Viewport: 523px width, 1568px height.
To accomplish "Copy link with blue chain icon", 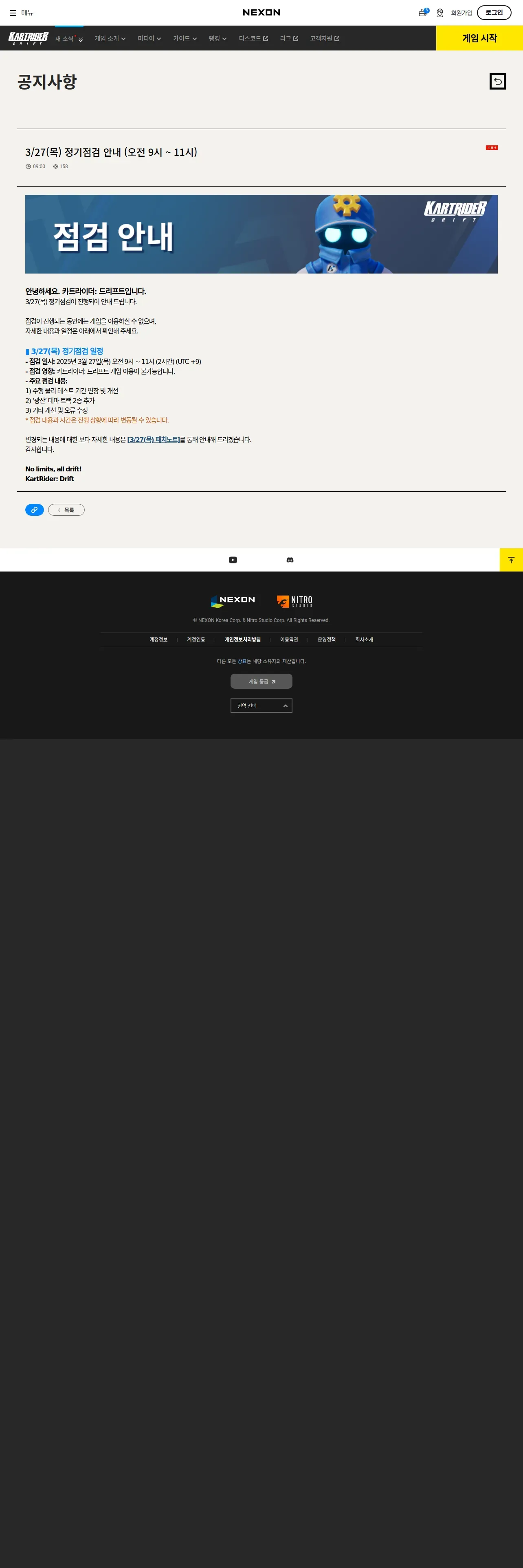I will [x=34, y=510].
